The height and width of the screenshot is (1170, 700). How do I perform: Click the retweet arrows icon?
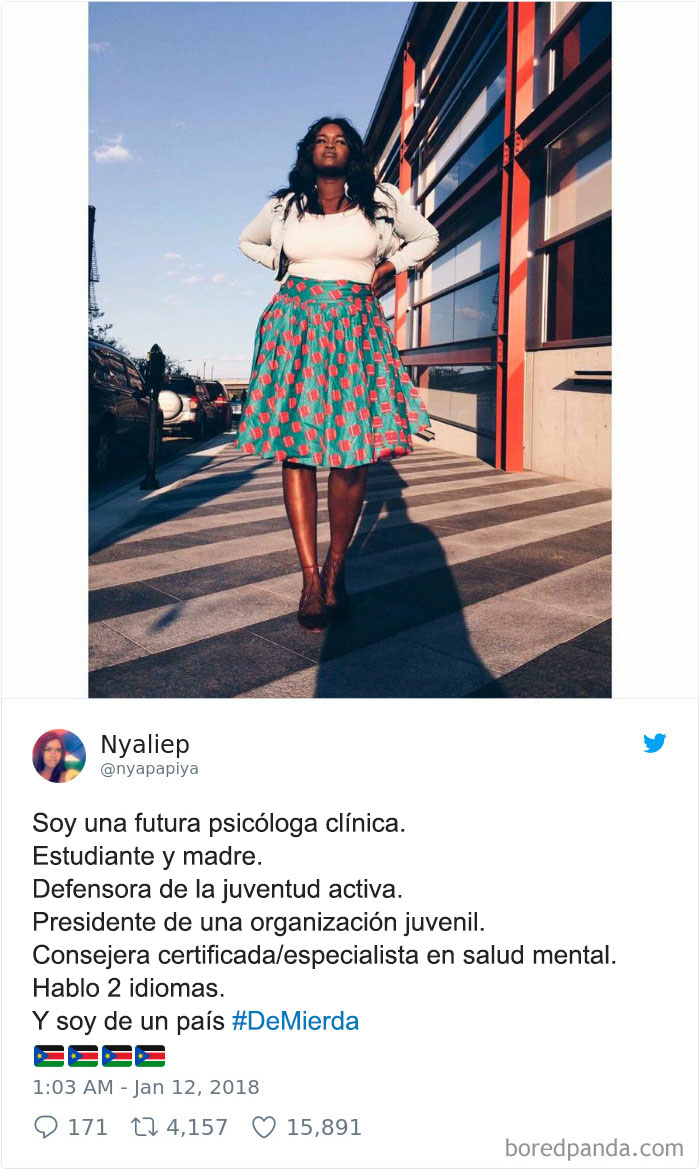143,1127
